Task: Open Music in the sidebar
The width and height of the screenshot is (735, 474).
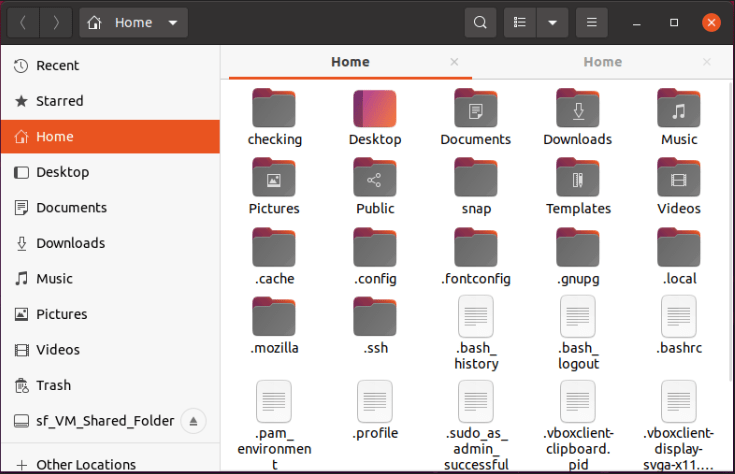Action: 110,278
